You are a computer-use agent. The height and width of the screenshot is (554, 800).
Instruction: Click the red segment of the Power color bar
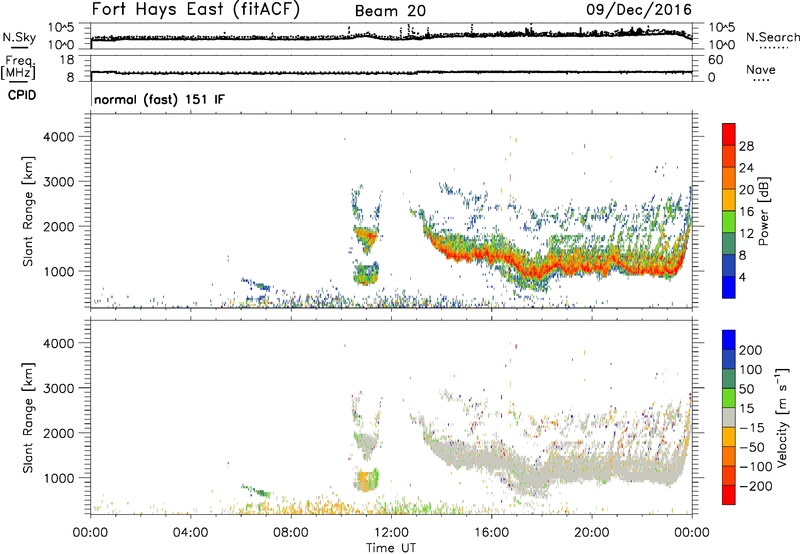729,134
